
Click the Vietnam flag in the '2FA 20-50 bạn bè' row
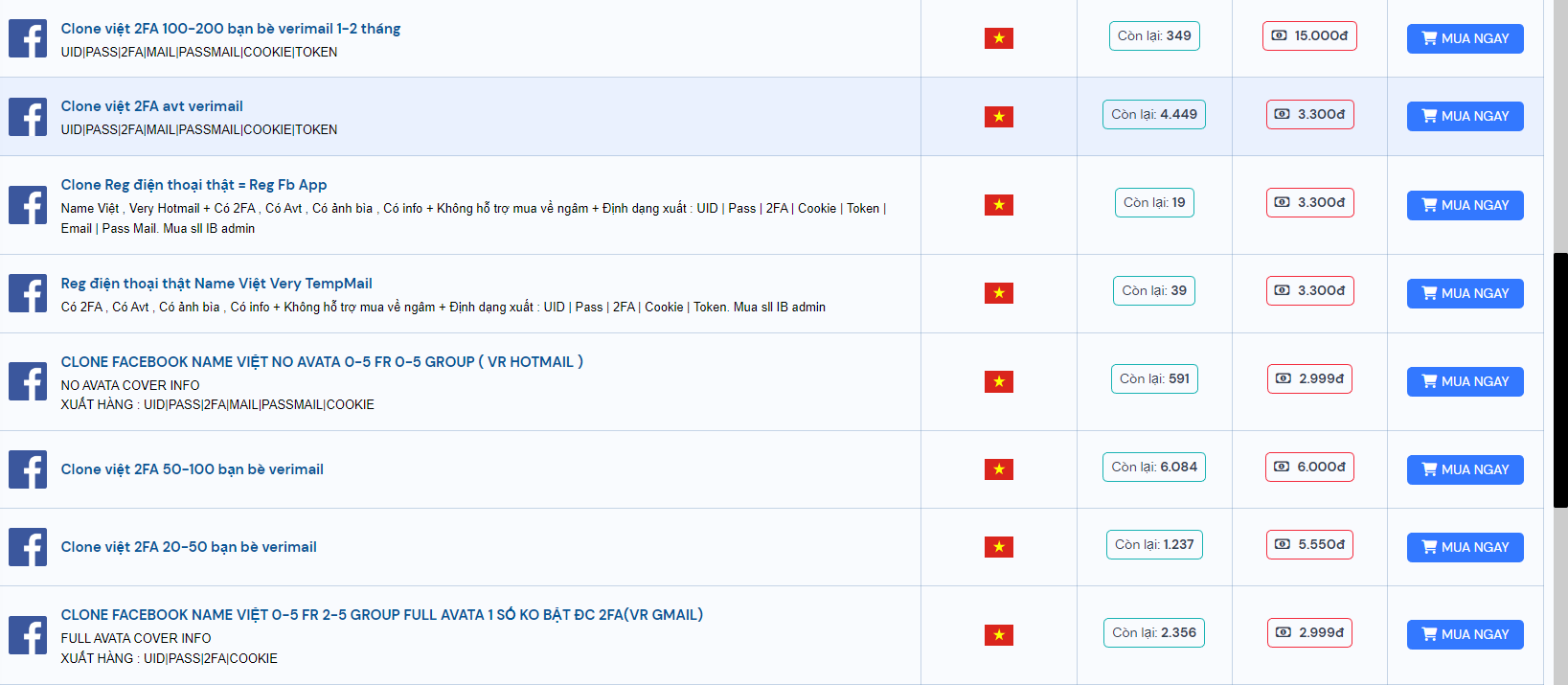pos(999,547)
